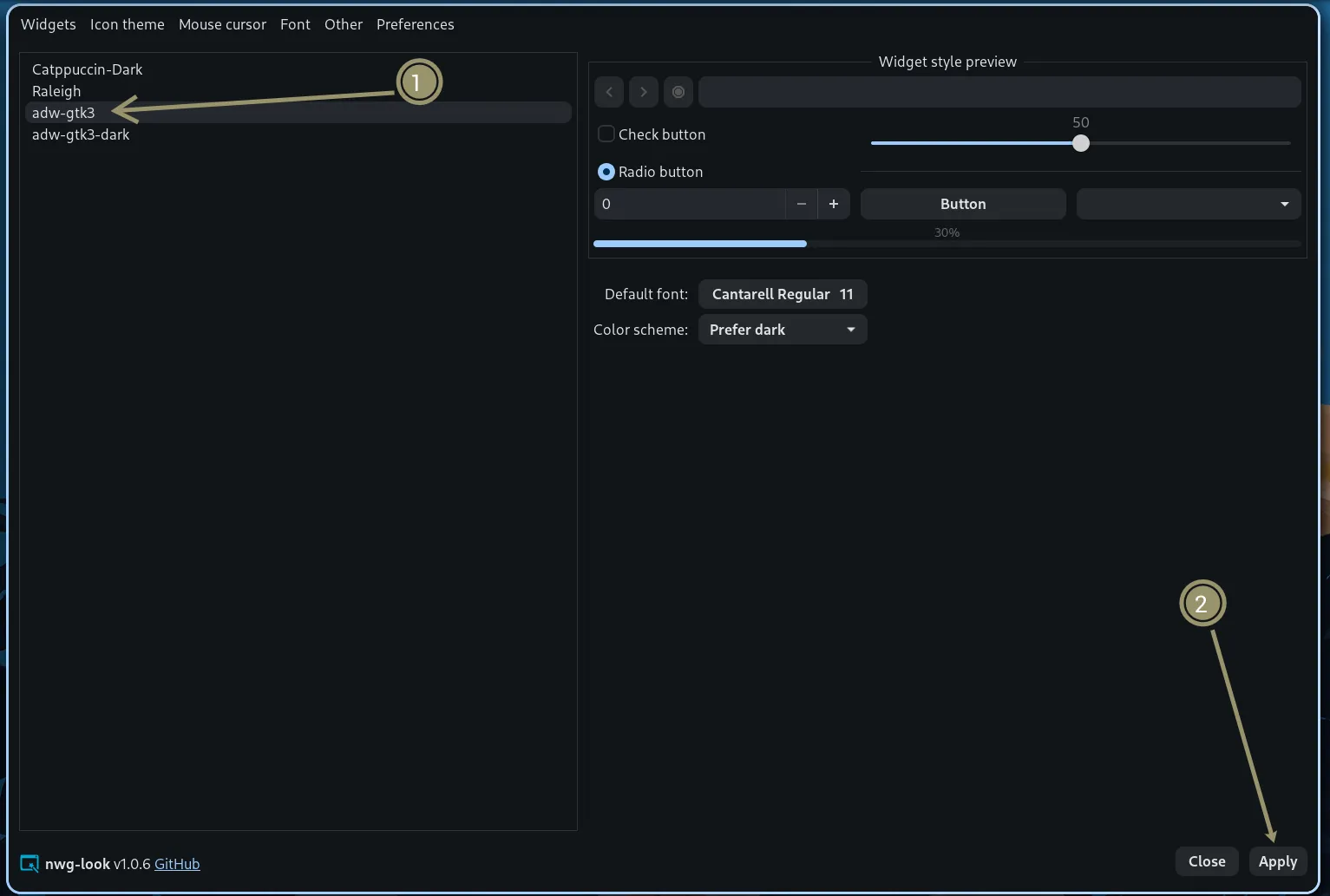Enable the Check button checkbox
Viewport: 1330px width, 896px height.
click(x=606, y=134)
